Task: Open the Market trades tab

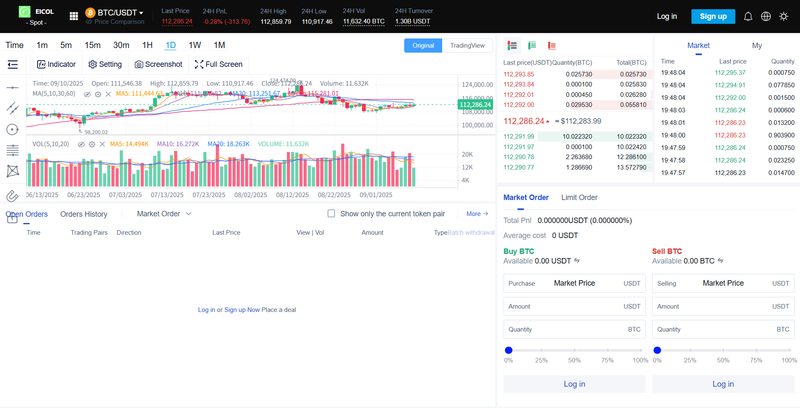Action: pos(698,45)
